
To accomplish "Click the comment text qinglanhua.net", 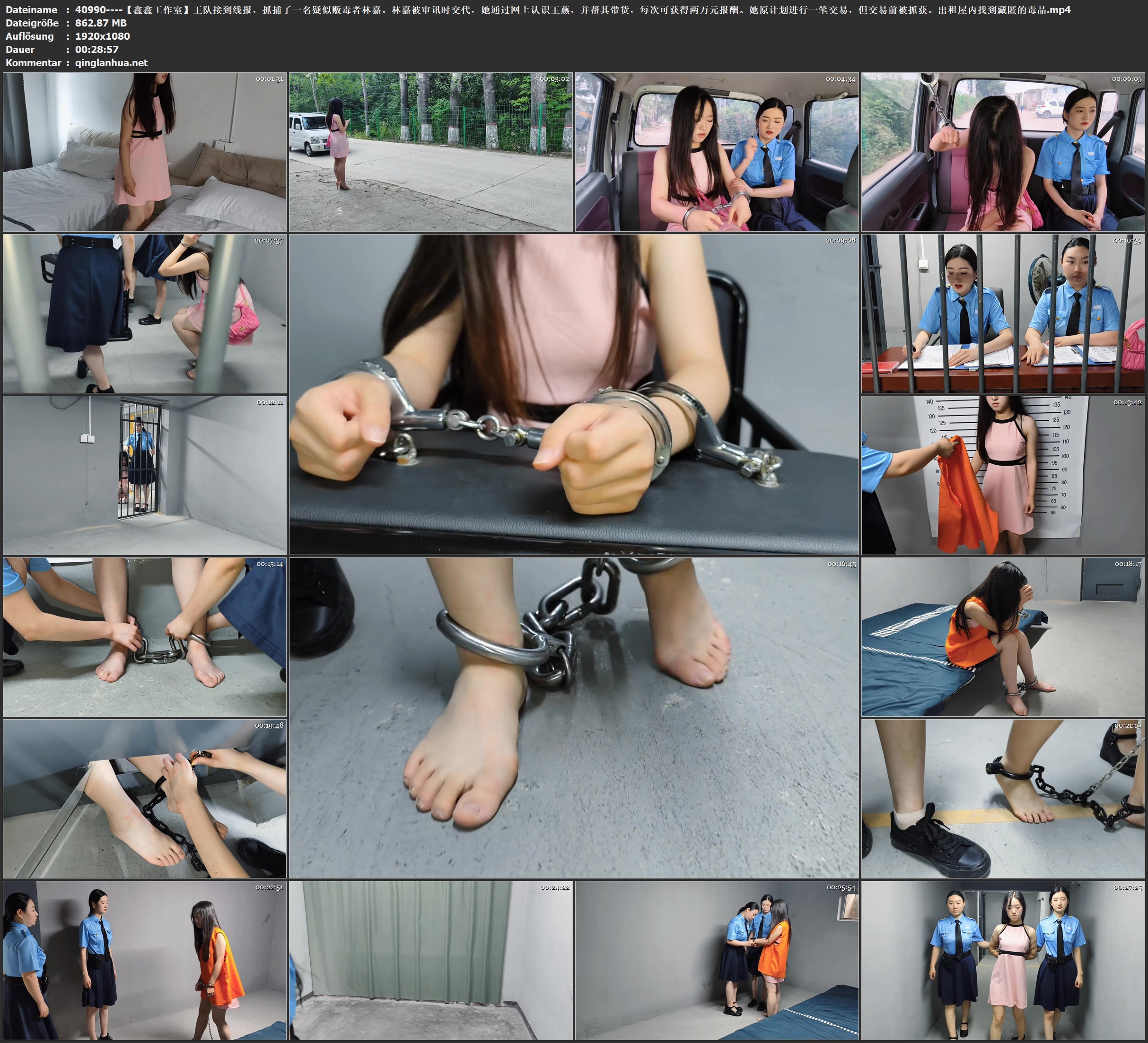I will (x=111, y=62).
